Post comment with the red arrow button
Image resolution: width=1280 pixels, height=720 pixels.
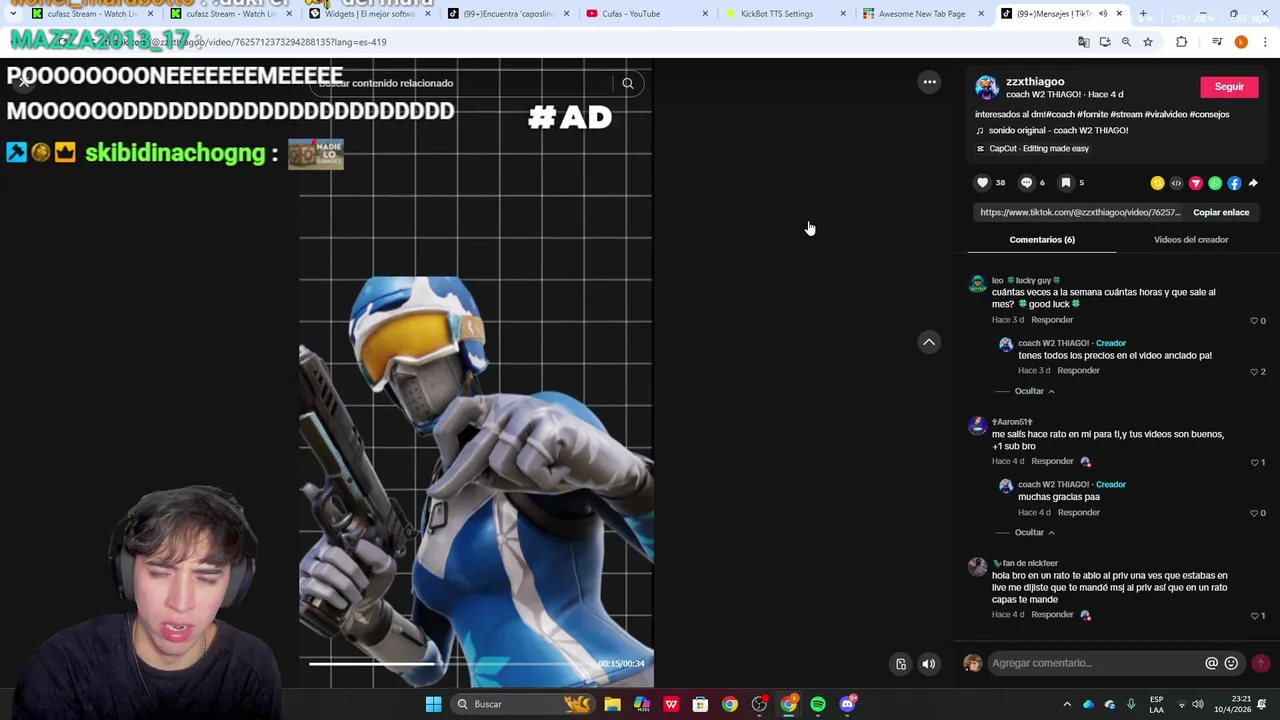click(1261, 663)
